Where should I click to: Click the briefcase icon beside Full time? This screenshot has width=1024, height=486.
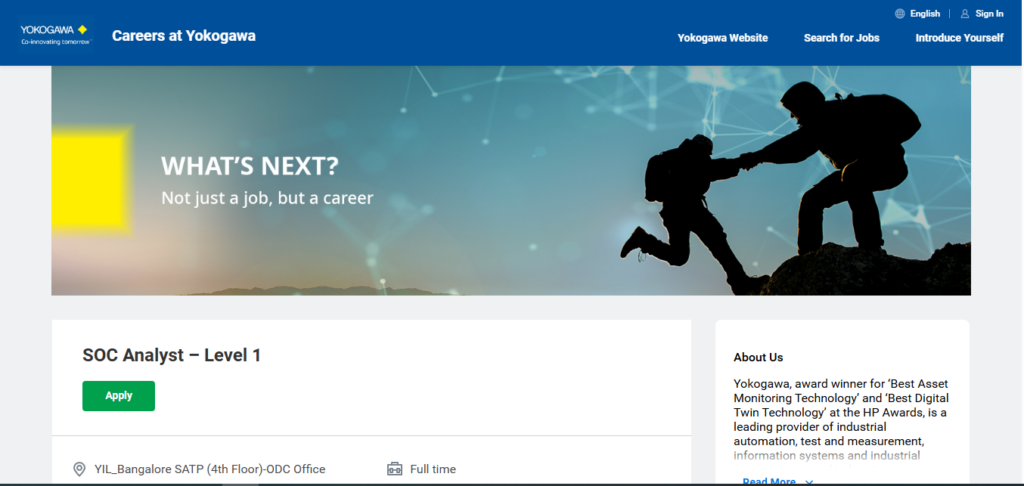coord(394,469)
